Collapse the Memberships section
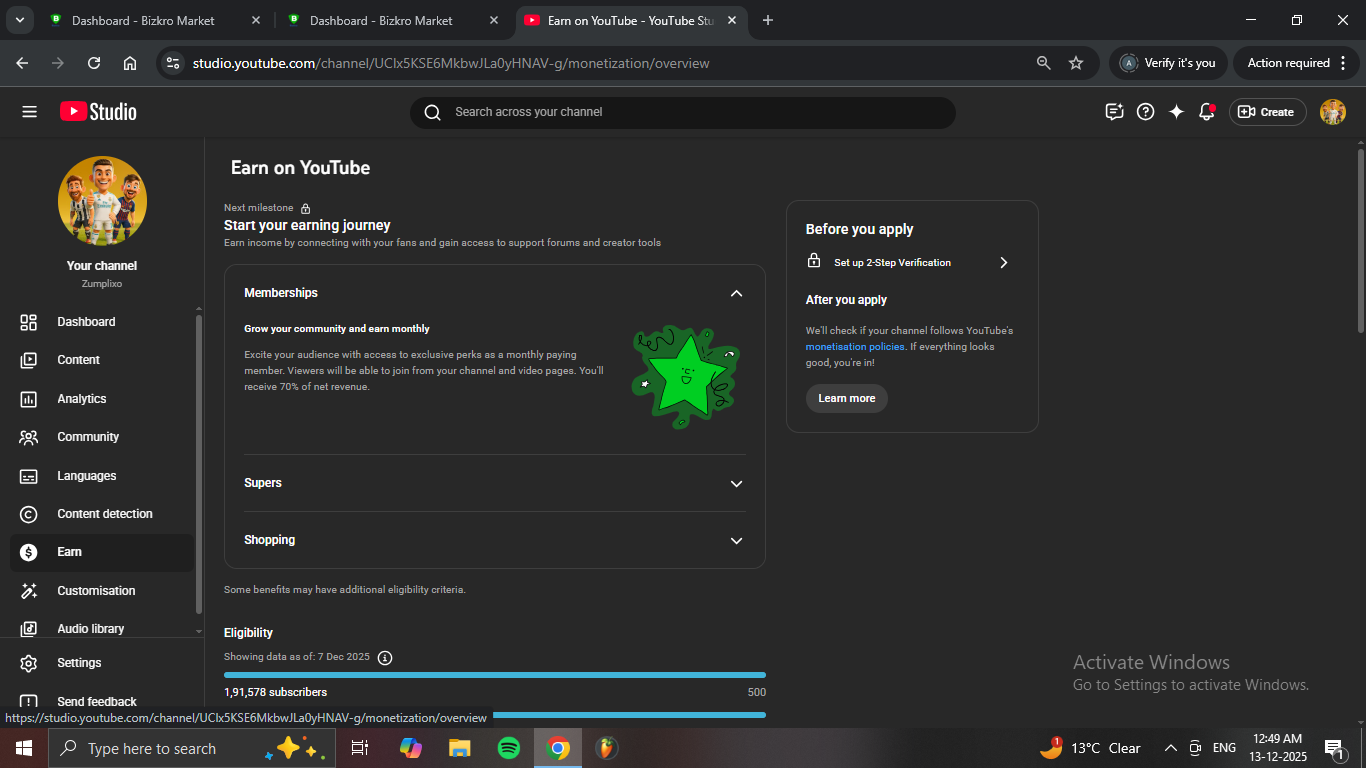The width and height of the screenshot is (1366, 768). pos(736,293)
